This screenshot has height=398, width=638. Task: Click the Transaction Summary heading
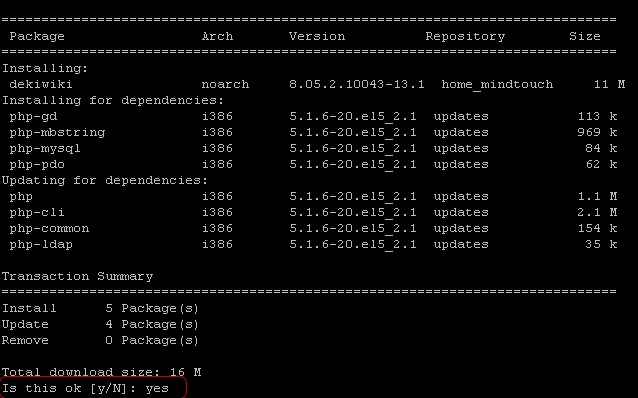[77, 276]
